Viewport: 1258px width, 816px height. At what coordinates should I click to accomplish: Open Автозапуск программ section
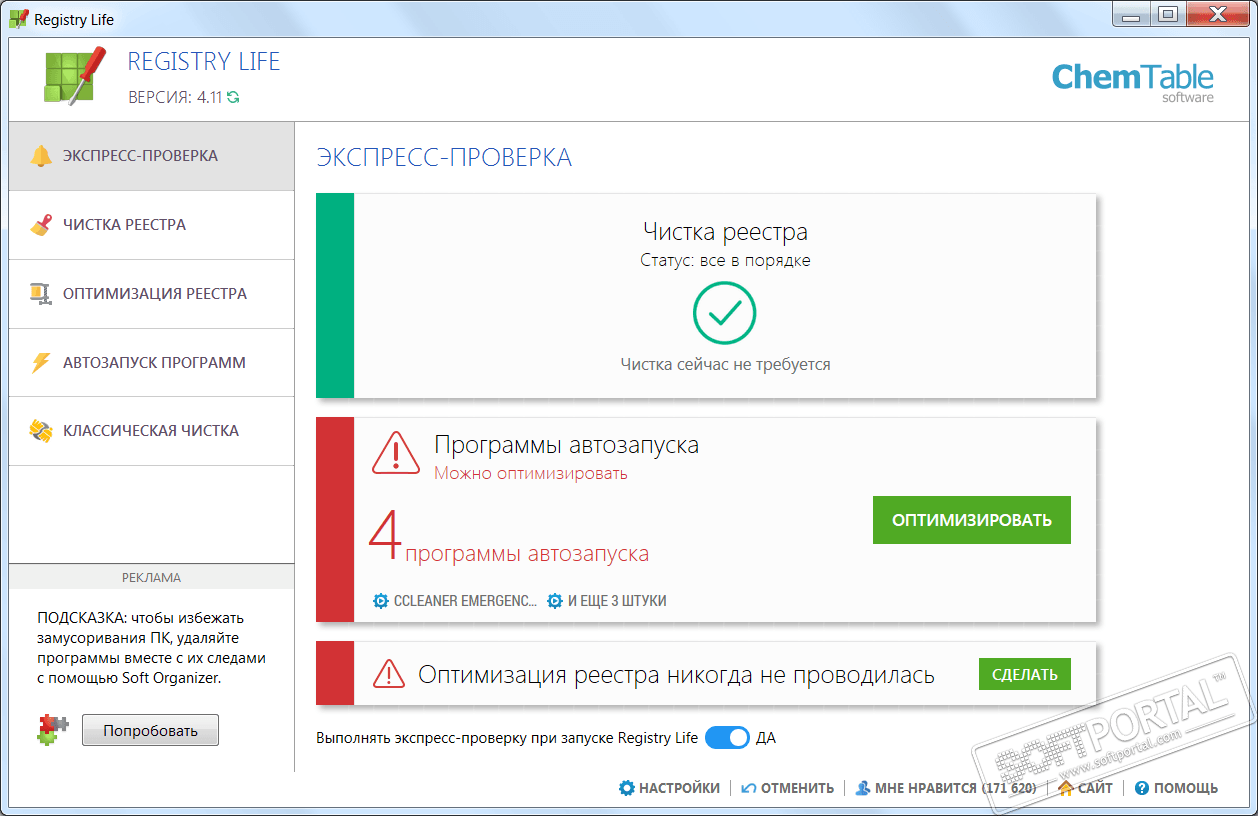pos(152,363)
